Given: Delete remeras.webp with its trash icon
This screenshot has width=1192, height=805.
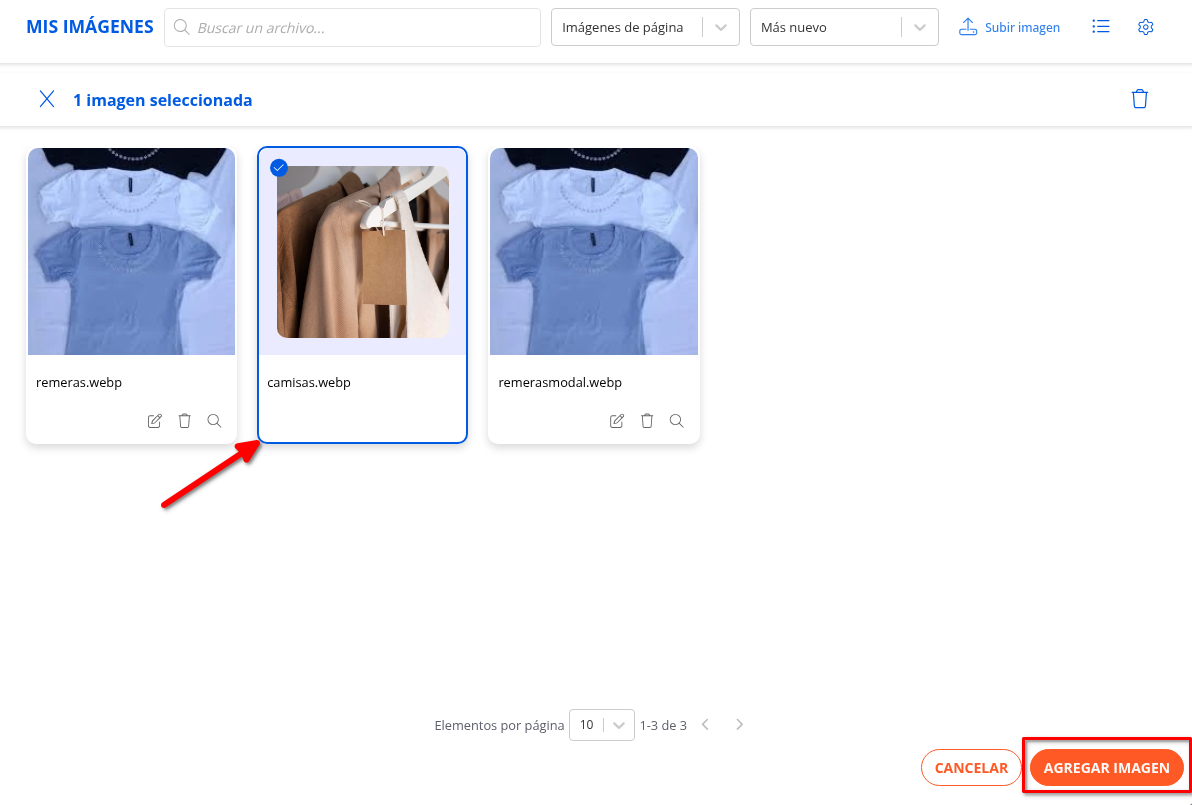Looking at the screenshot, I should pyautogui.click(x=185, y=421).
